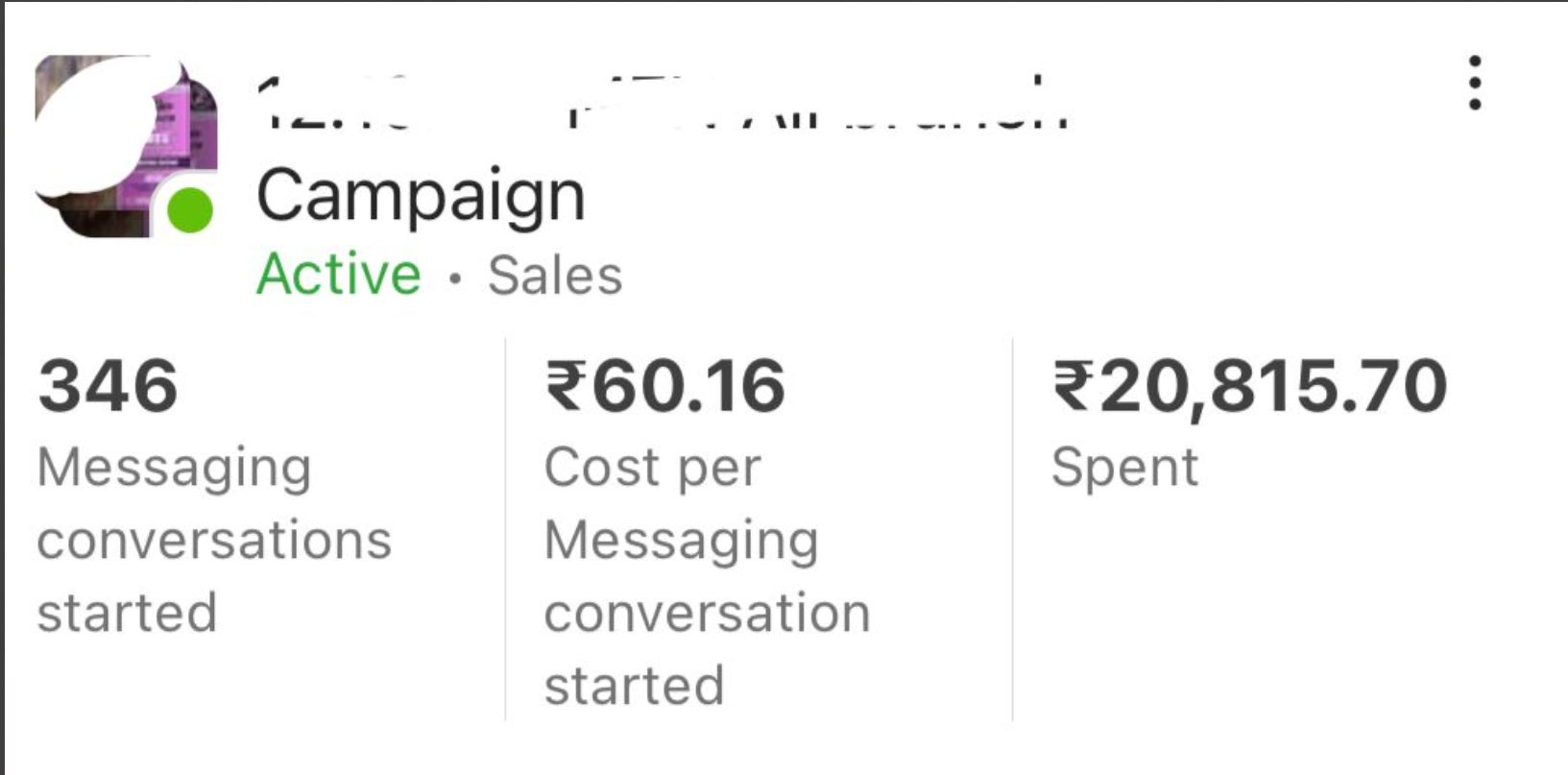The image size is (1568, 775).
Task: Select the 346 conversations count
Action: (x=109, y=386)
